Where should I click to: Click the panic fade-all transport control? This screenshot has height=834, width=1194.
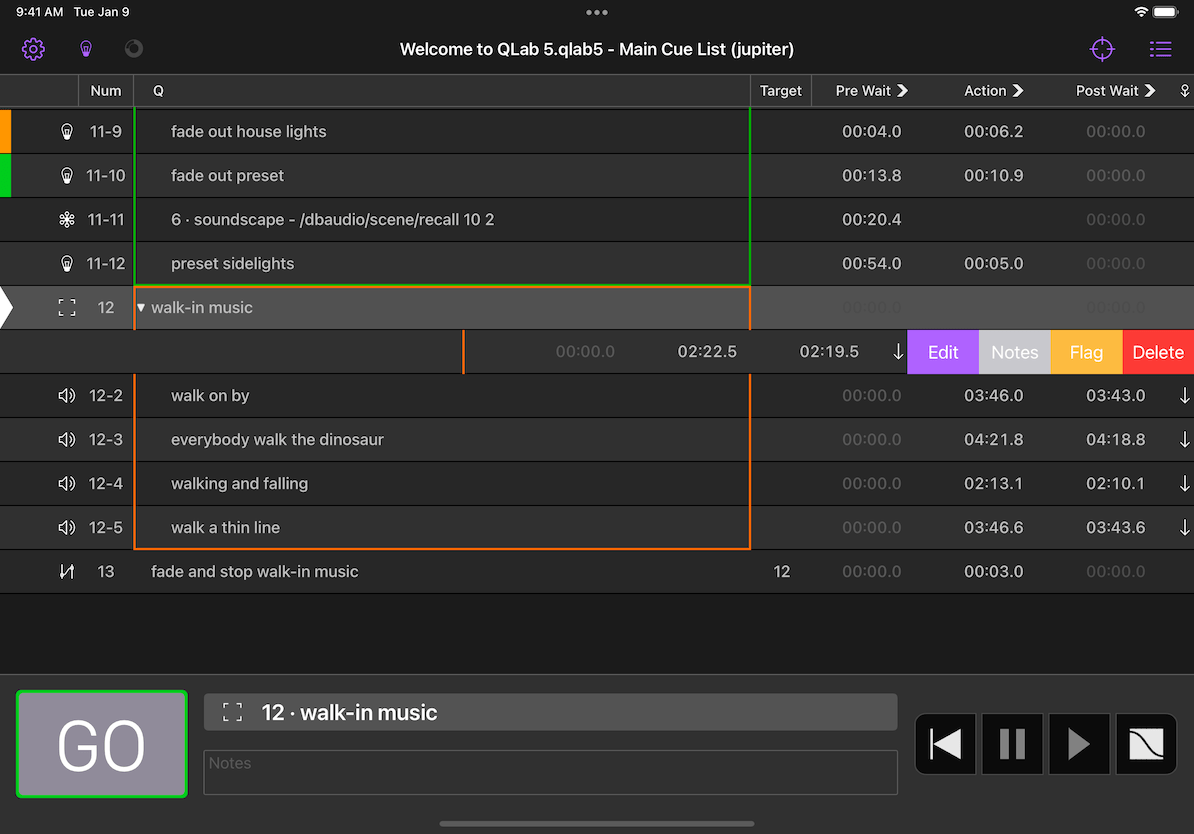click(1145, 743)
